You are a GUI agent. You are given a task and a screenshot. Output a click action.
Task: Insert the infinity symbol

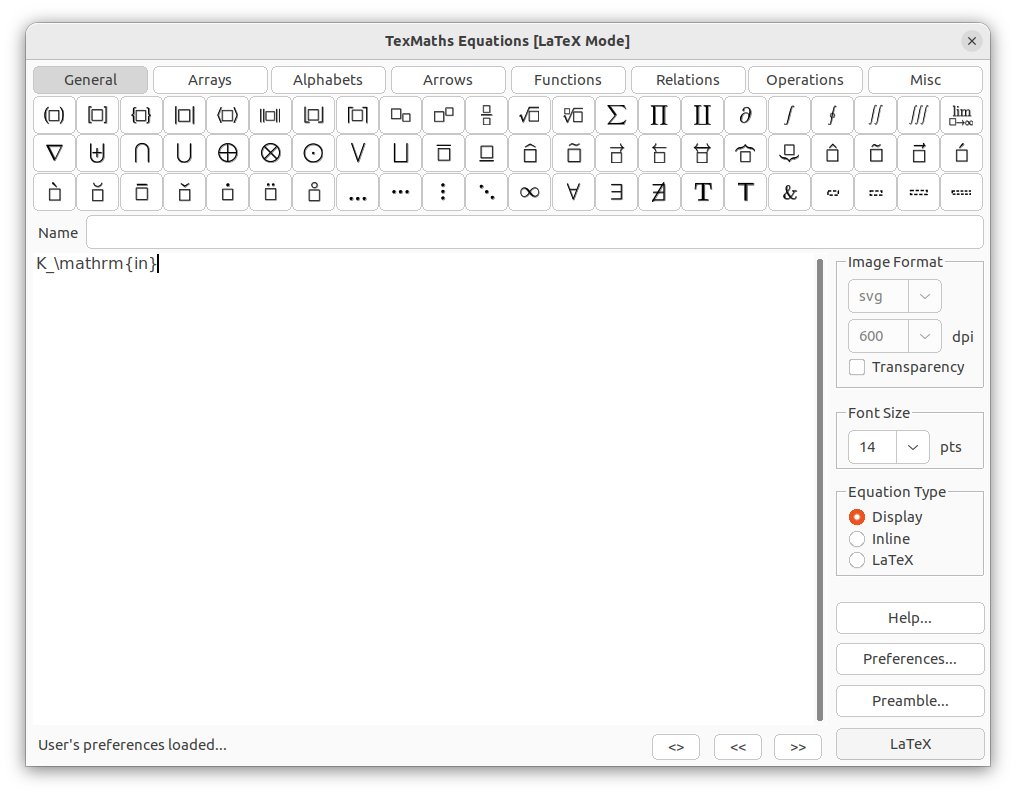529,192
